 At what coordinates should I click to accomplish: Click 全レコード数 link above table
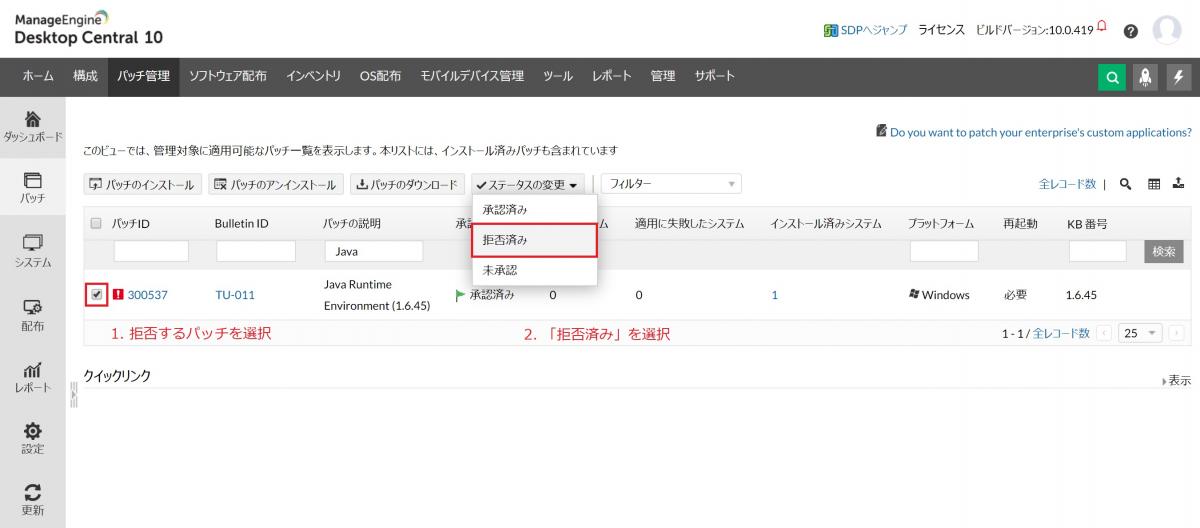[x=1067, y=184]
